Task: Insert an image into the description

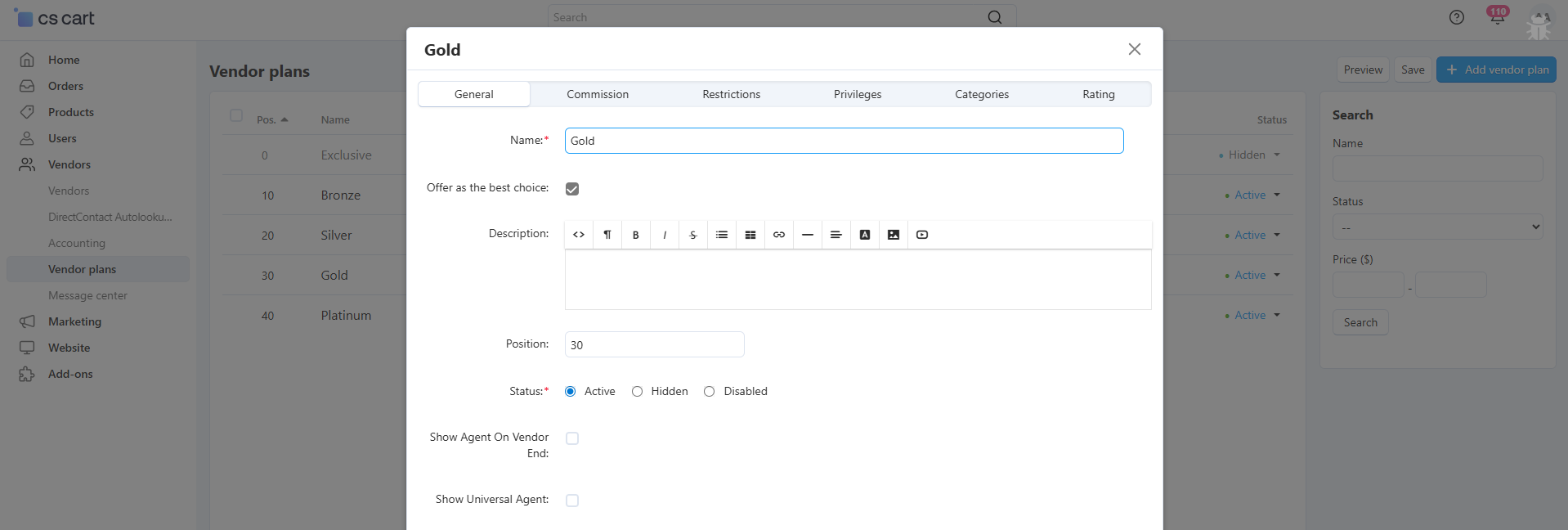Action: click(x=894, y=235)
